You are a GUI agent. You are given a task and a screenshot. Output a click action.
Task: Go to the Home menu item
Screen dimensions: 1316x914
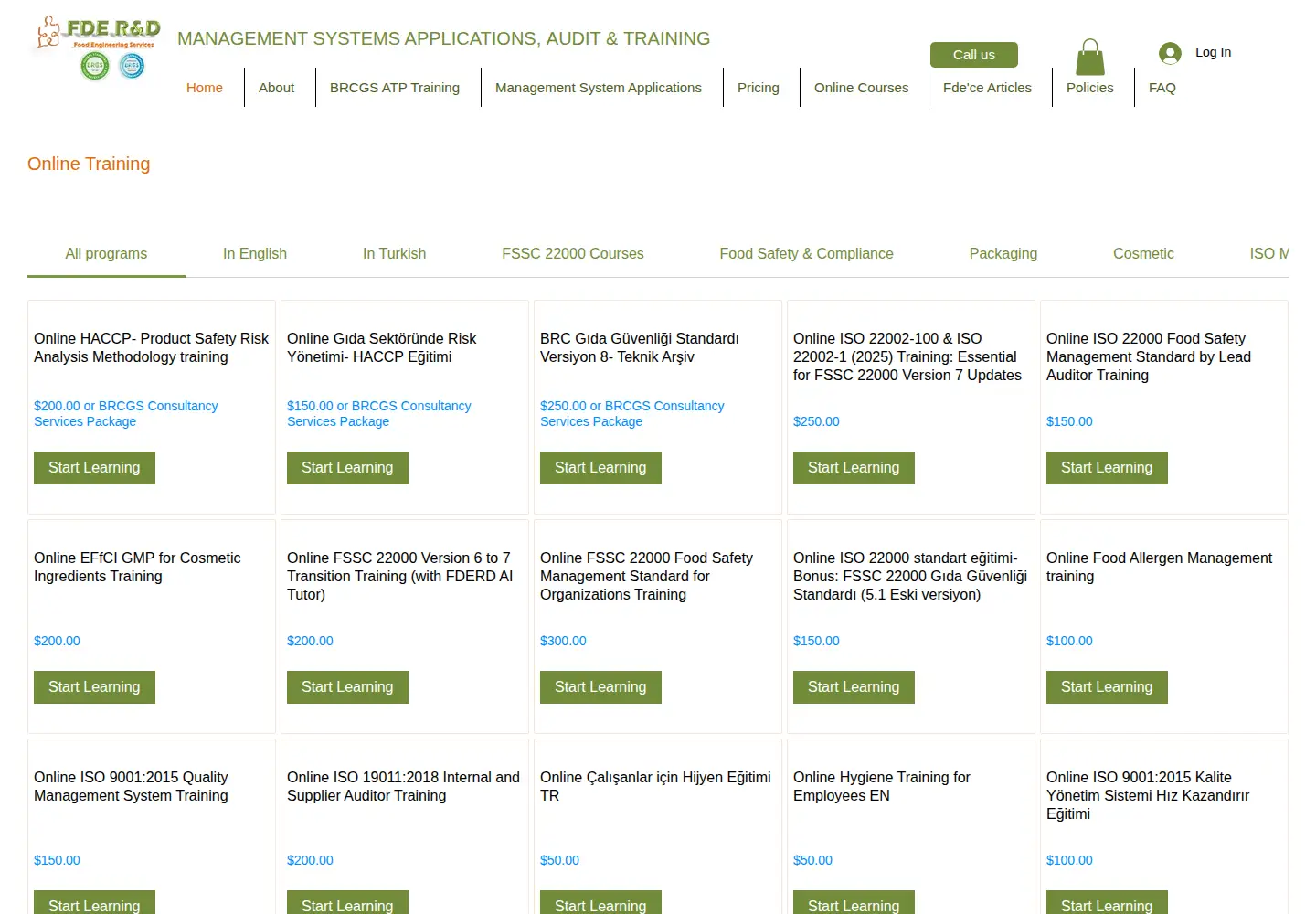point(205,88)
